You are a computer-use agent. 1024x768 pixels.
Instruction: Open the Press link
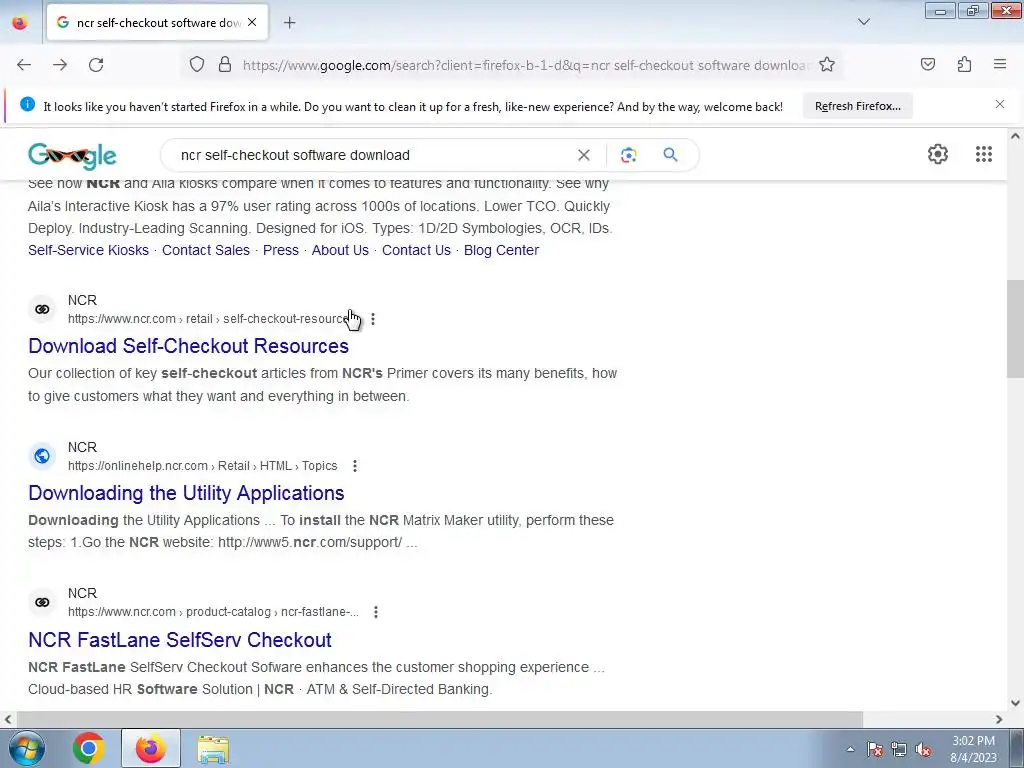tap(281, 250)
